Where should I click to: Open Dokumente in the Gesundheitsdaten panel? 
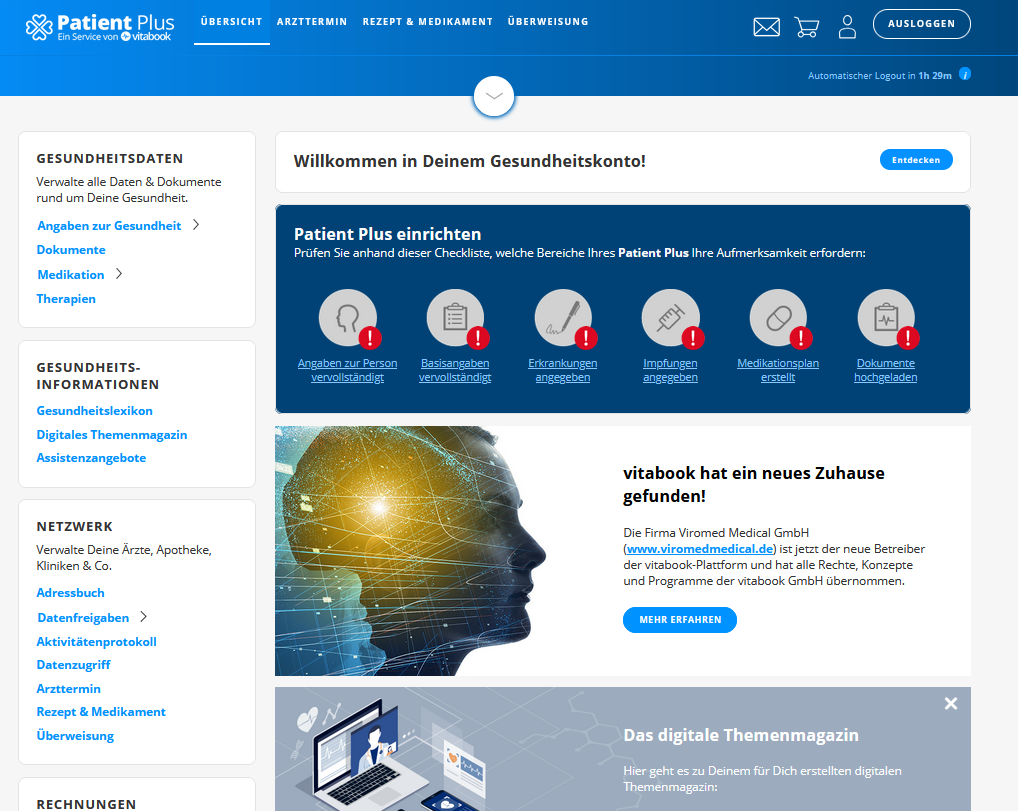point(71,249)
